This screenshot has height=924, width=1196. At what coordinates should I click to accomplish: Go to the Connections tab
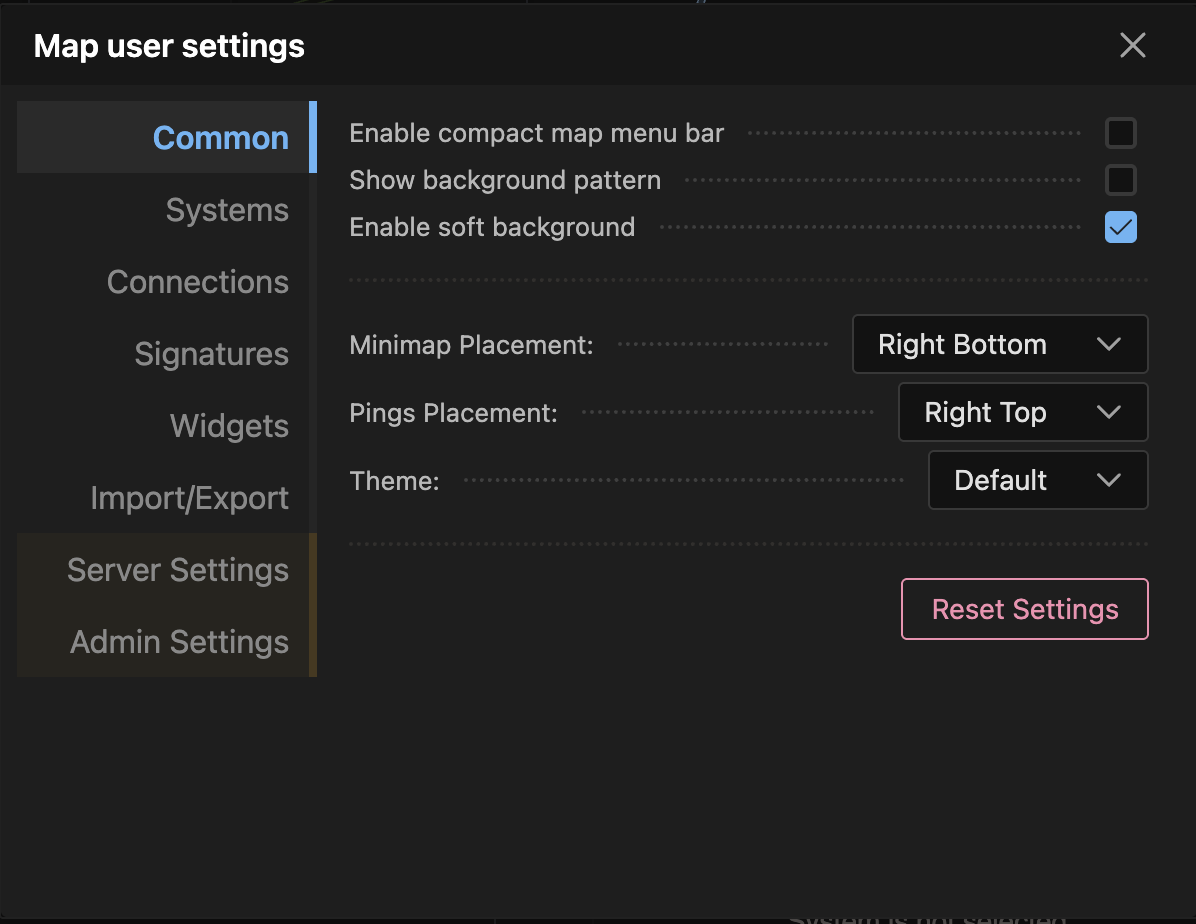(198, 282)
